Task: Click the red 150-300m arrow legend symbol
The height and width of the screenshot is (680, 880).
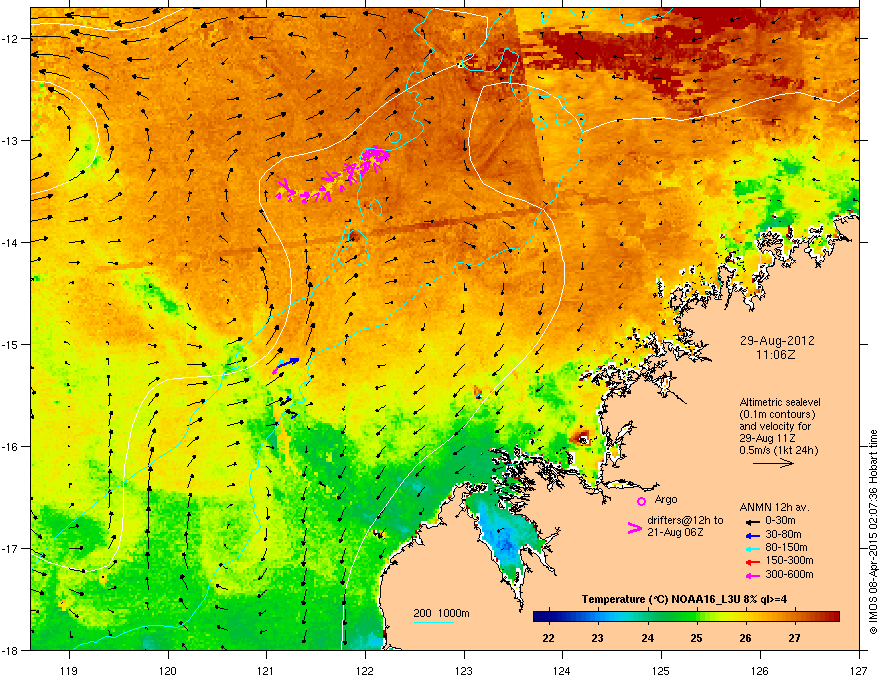Action: pyautogui.click(x=752, y=562)
